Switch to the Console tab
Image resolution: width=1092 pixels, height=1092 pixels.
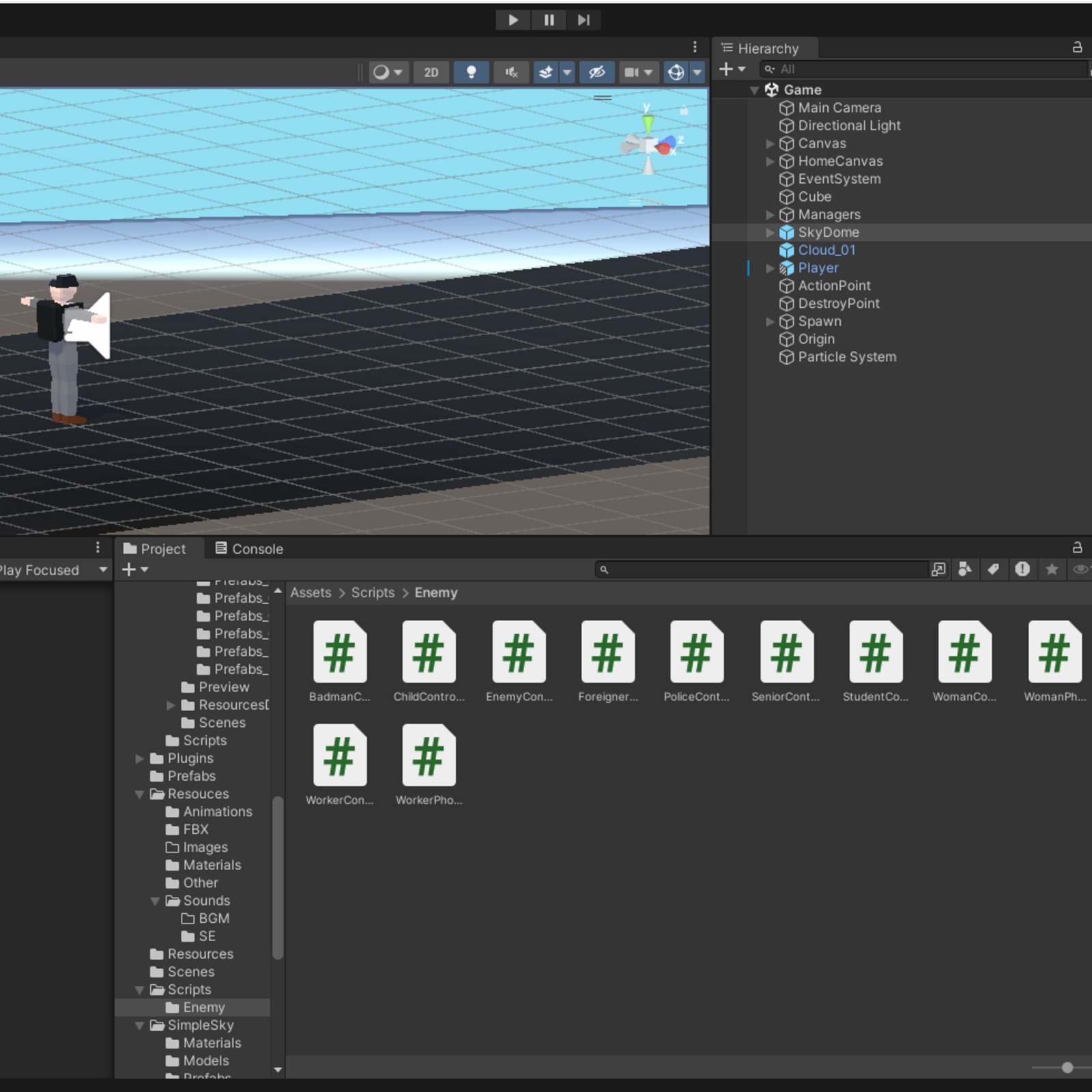coord(249,549)
